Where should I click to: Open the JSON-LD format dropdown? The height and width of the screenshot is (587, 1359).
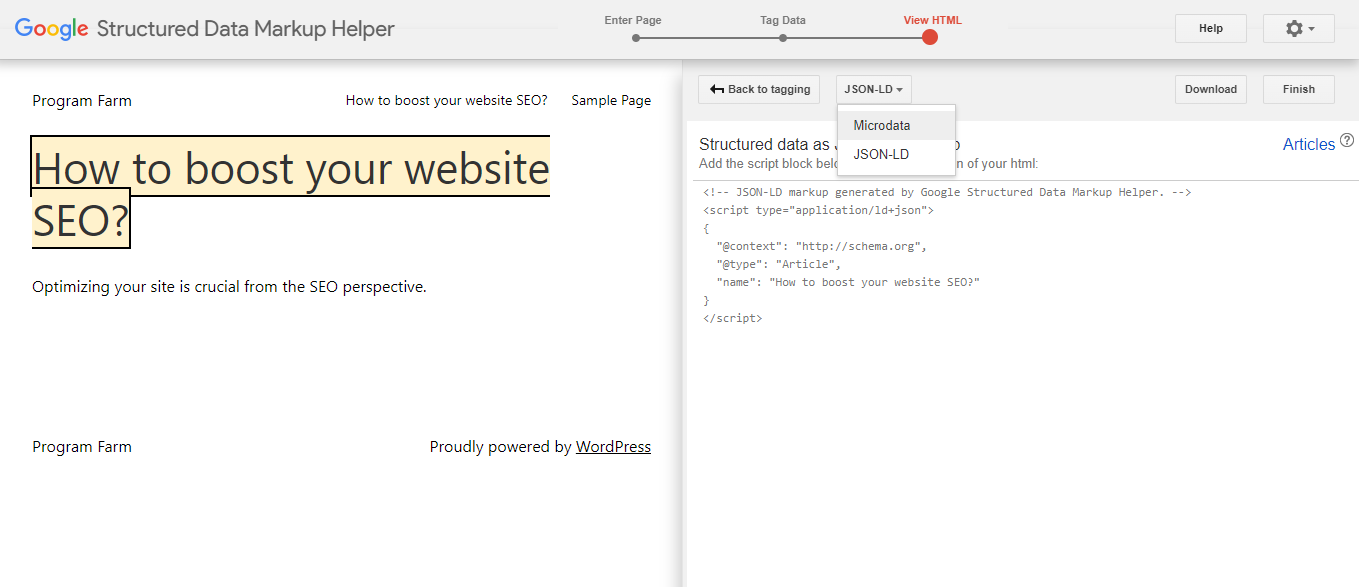click(x=874, y=89)
